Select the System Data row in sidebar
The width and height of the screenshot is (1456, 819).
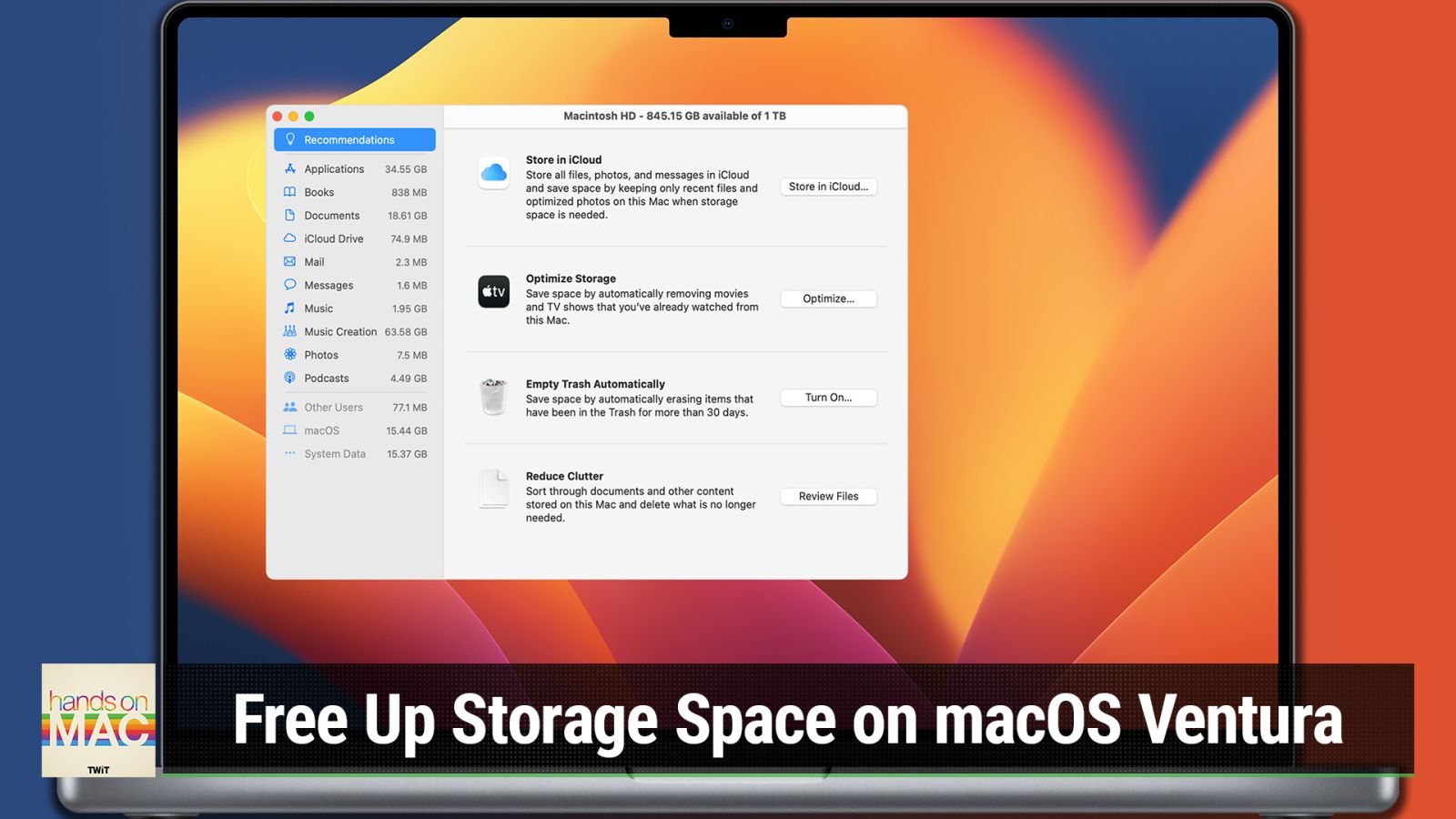click(336, 453)
